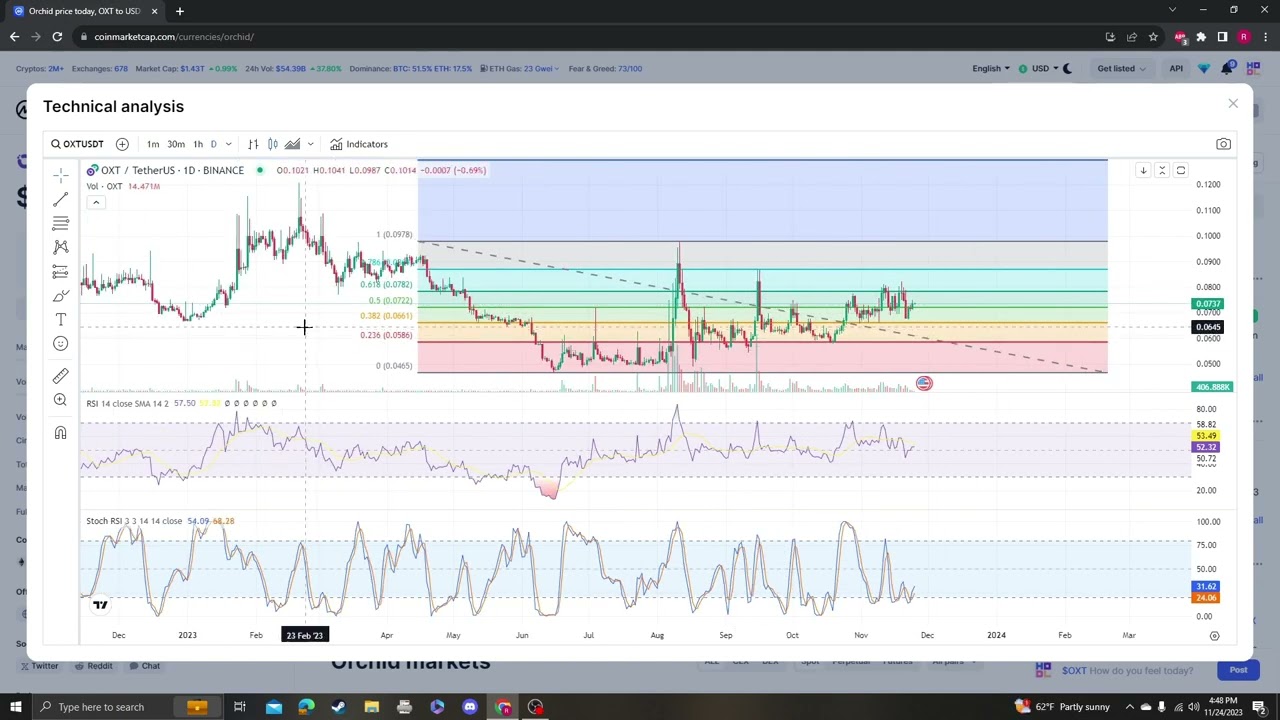Click the down-arrow pane button

1143,170
